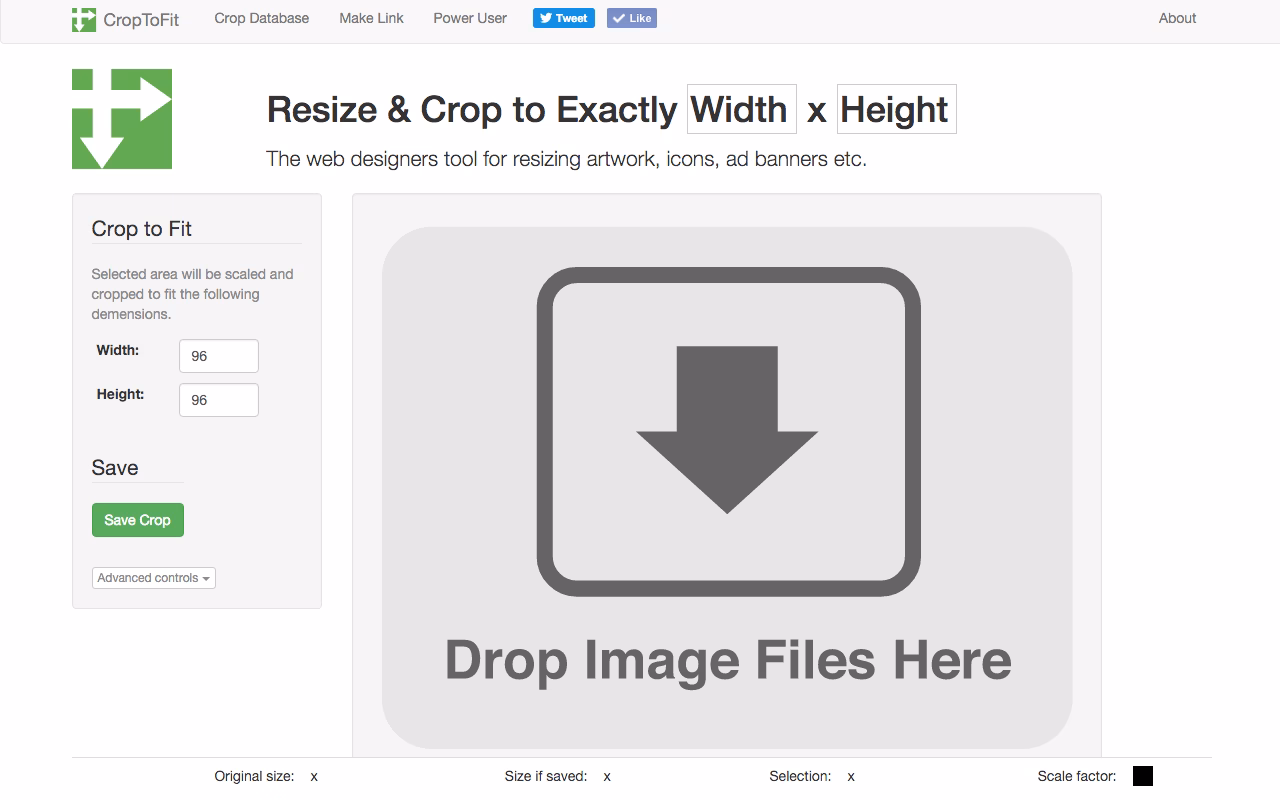
Task: Click the Crop to Fit panel heading
Action: point(142,229)
